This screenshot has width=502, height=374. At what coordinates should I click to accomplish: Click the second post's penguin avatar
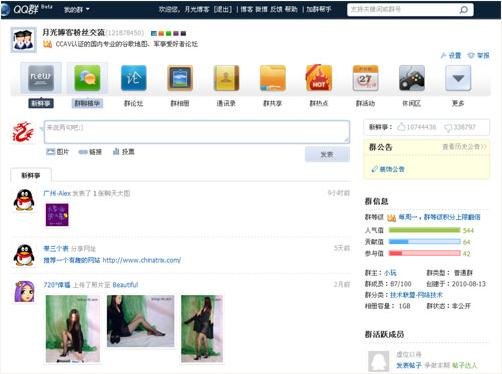[24, 255]
